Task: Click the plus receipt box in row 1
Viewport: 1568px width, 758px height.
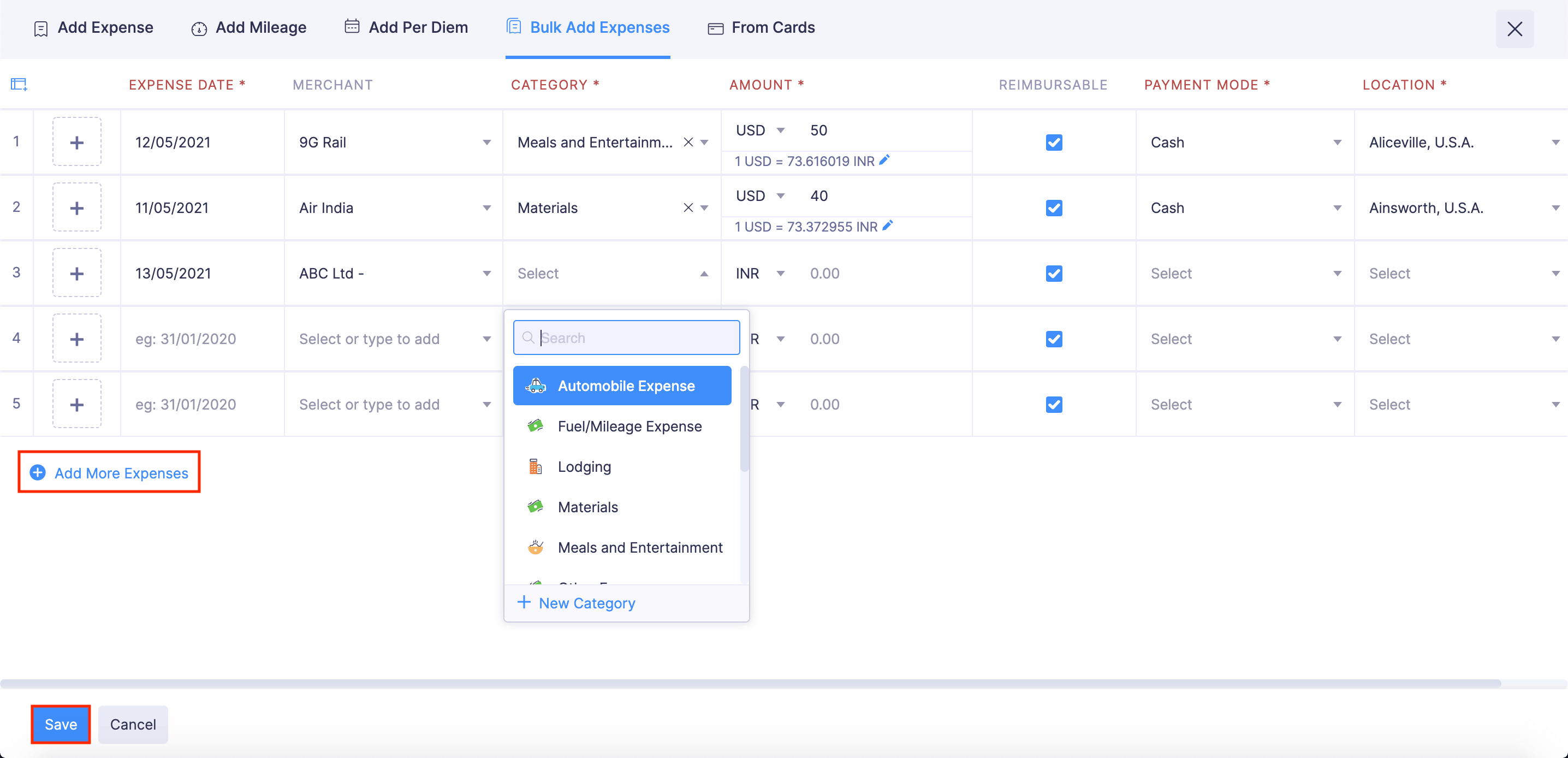Action: point(76,143)
